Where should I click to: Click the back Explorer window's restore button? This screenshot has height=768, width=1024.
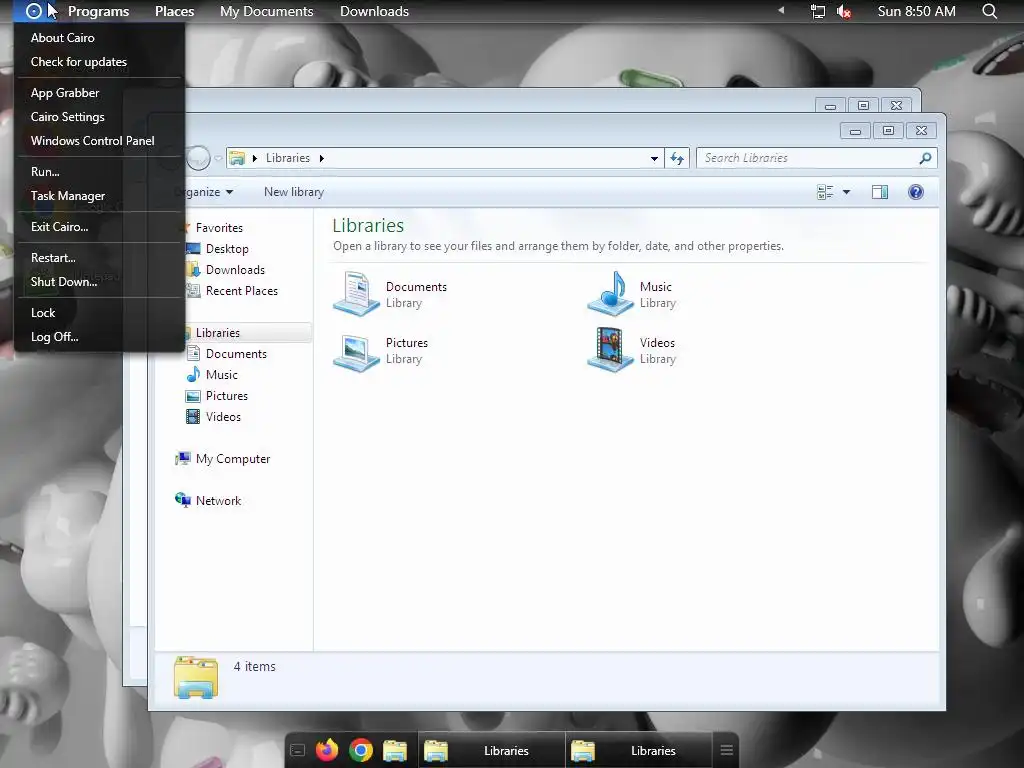click(863, 105)
